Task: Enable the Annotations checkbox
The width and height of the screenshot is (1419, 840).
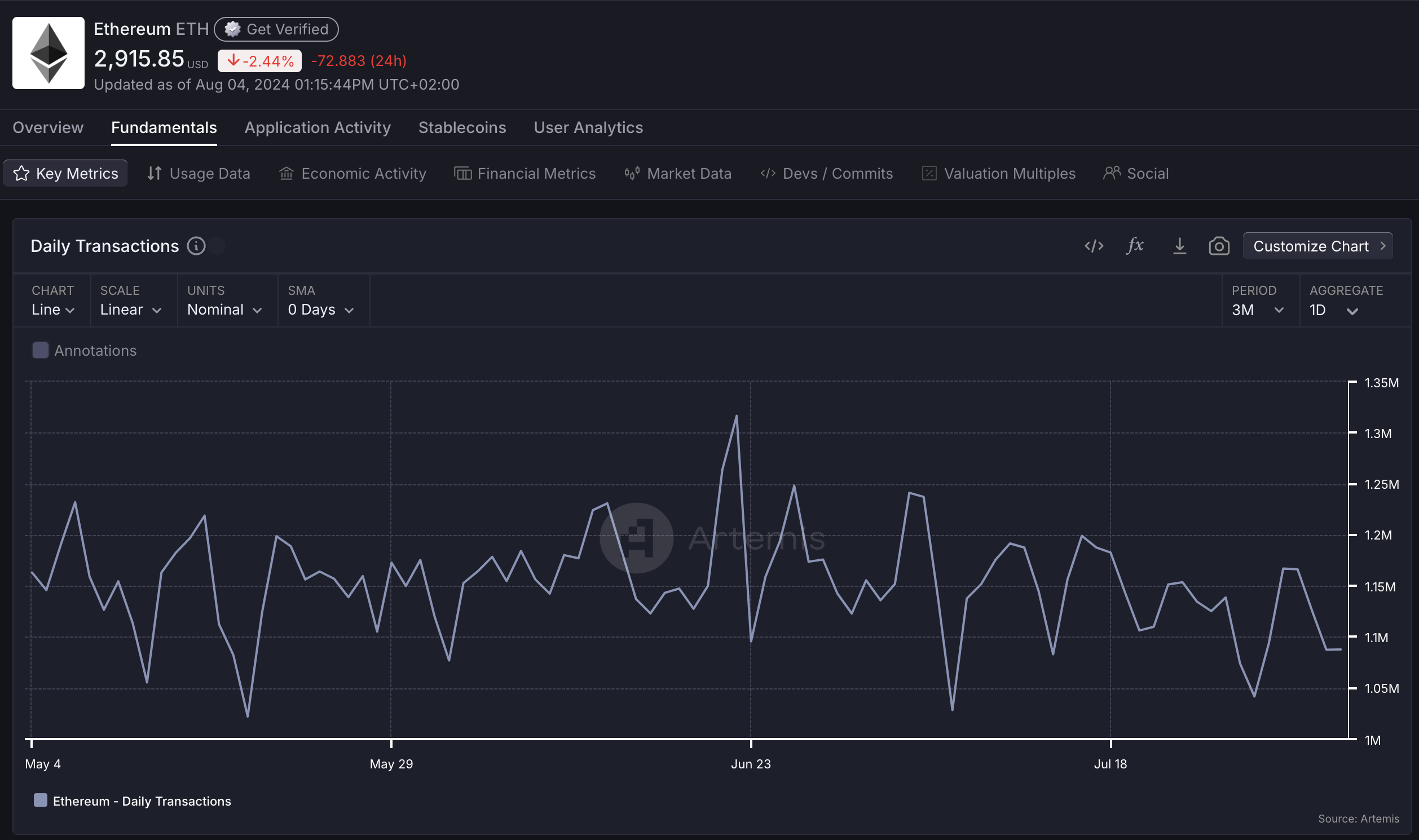Action: [x=40, y=351]
